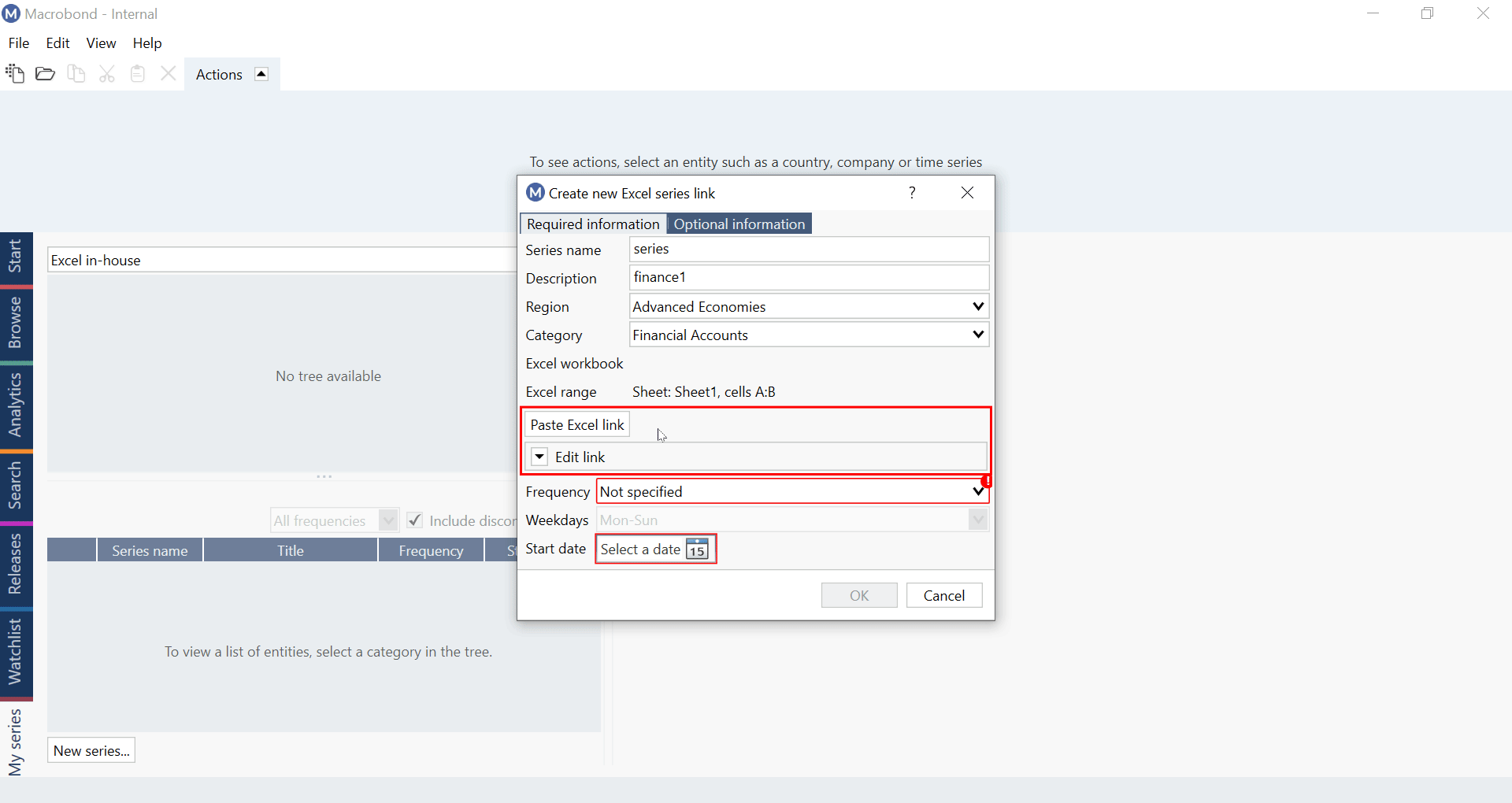Screen dimensions: 1512x803
Task: Open the Analytics side tab
Action: 16,405
